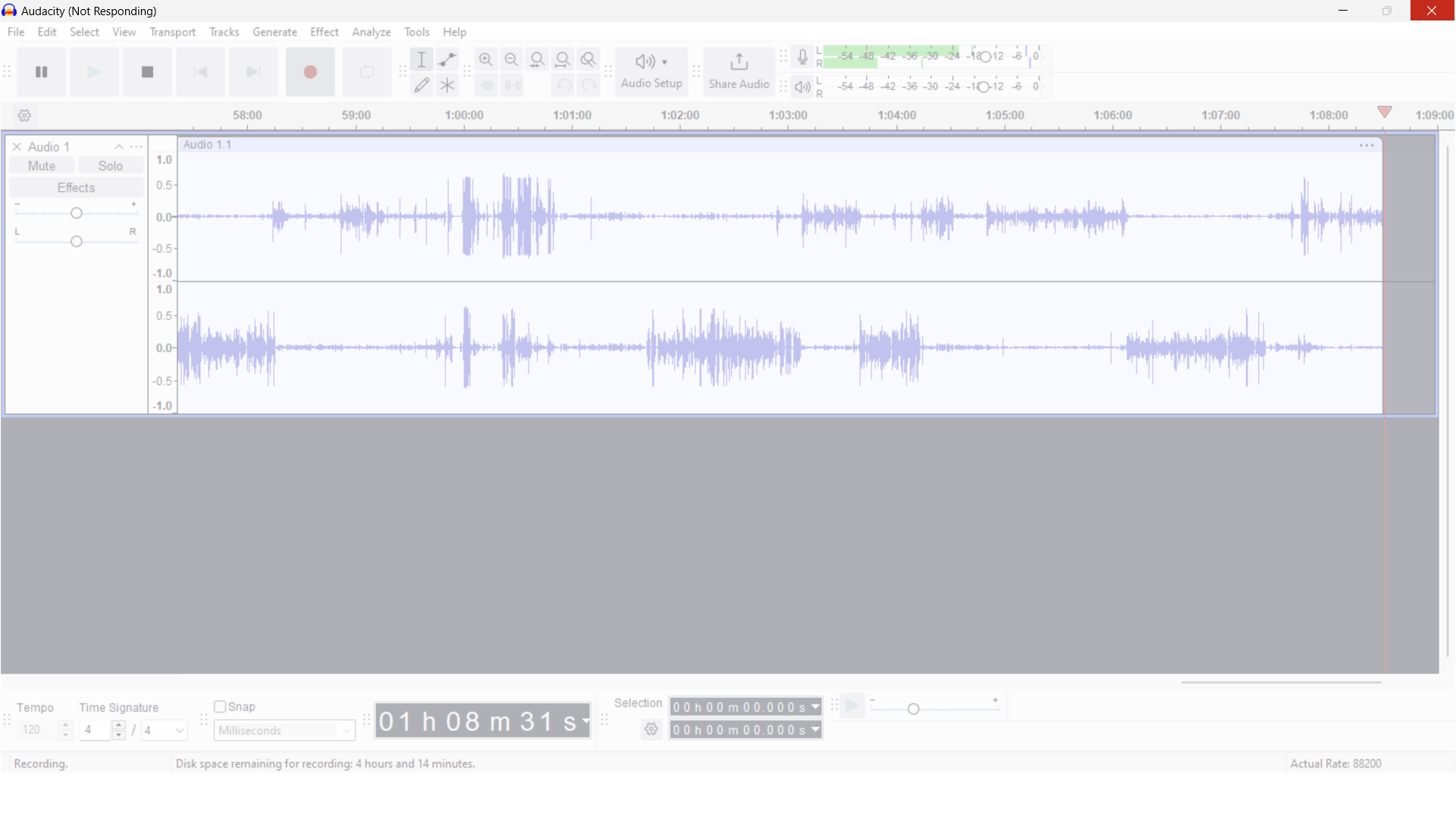Select the Multi-tool asterisk icon

pos(447,86)
